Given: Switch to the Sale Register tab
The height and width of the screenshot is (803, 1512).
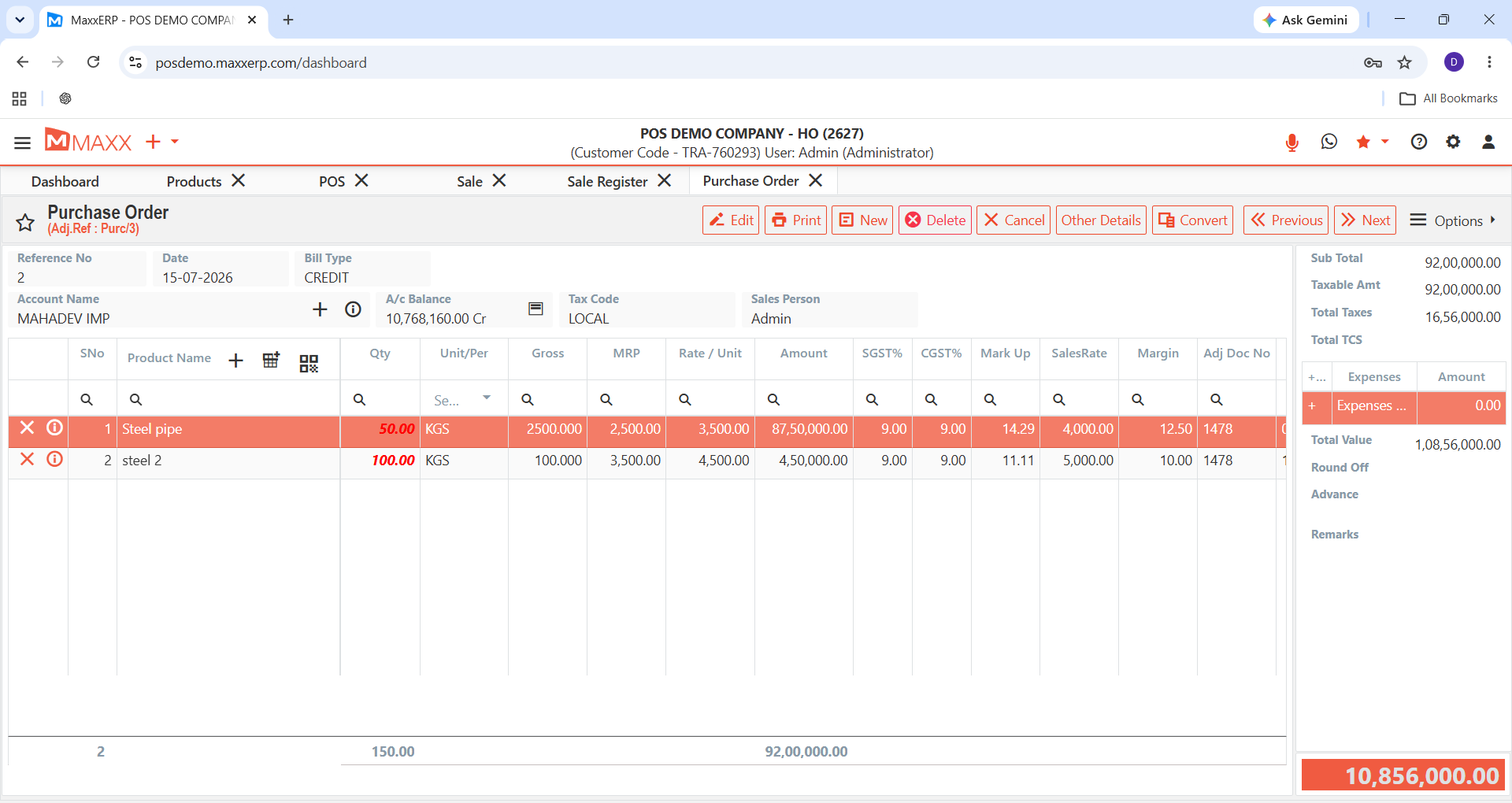Looking at the screenshot, I should [x=607, y=182].
